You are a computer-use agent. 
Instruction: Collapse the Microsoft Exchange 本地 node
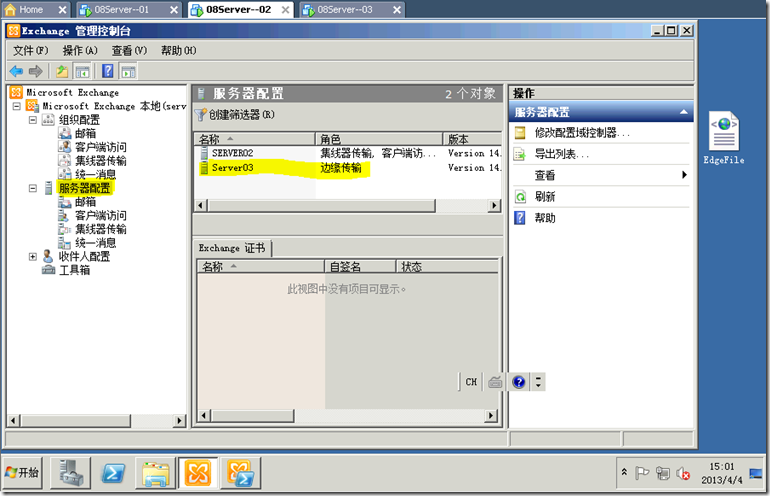pos(17,106)
